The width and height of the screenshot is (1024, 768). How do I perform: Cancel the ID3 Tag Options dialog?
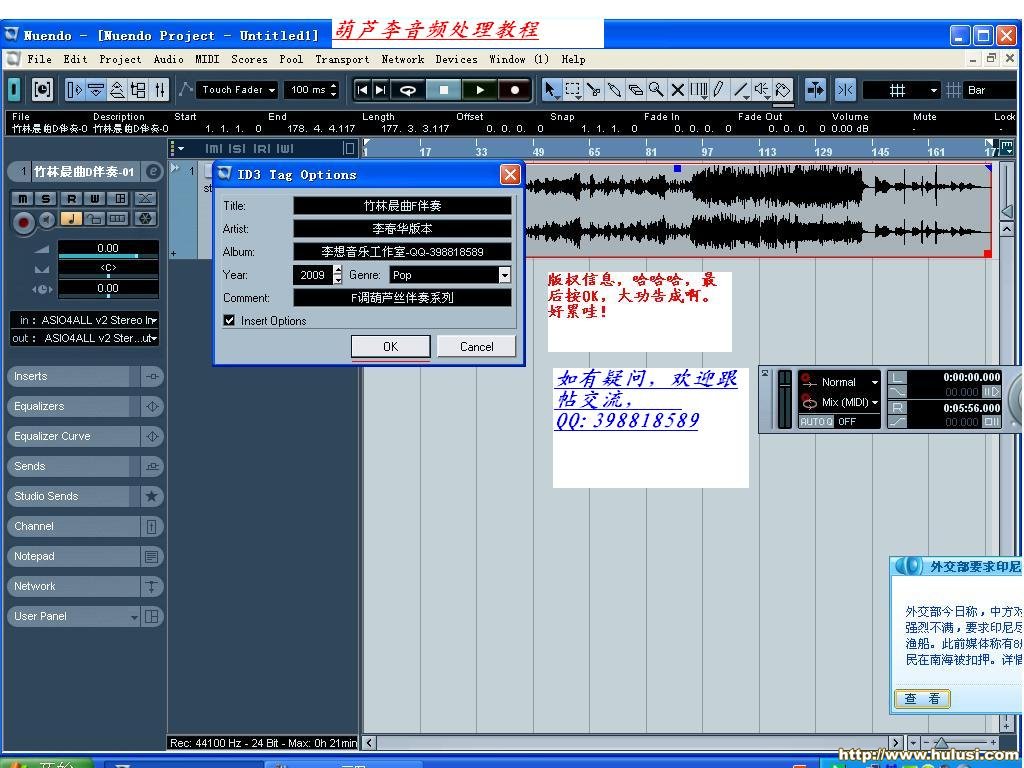click(x=476, y=346)
